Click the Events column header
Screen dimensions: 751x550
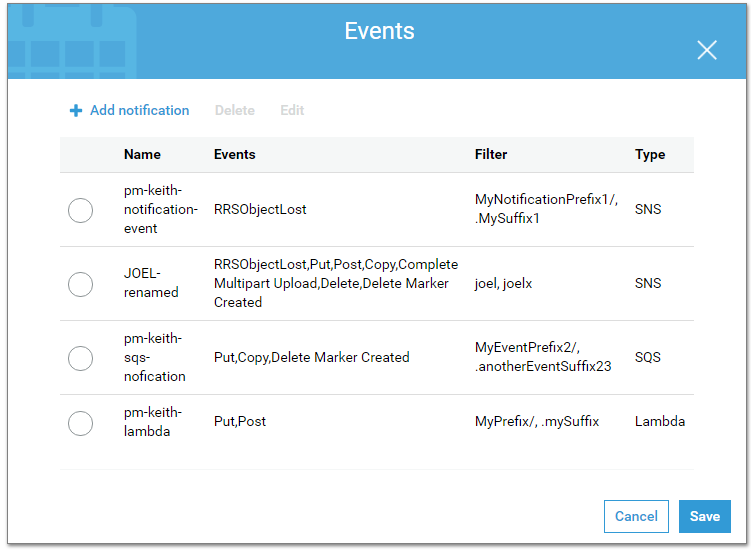click(x=235, y=154)
